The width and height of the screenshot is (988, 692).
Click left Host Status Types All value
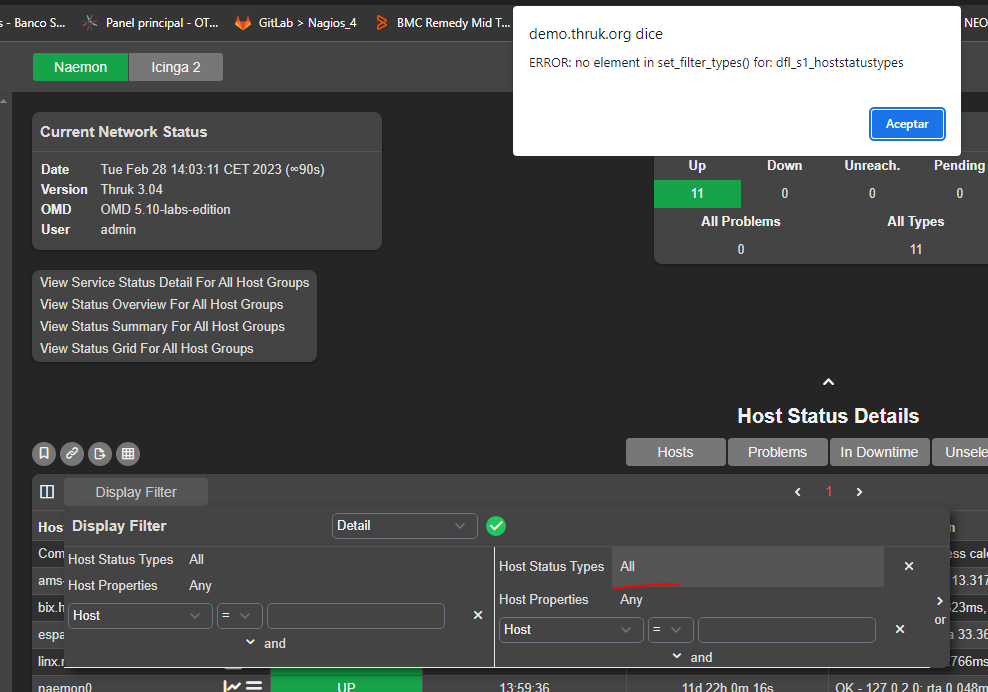pos(197,559)
